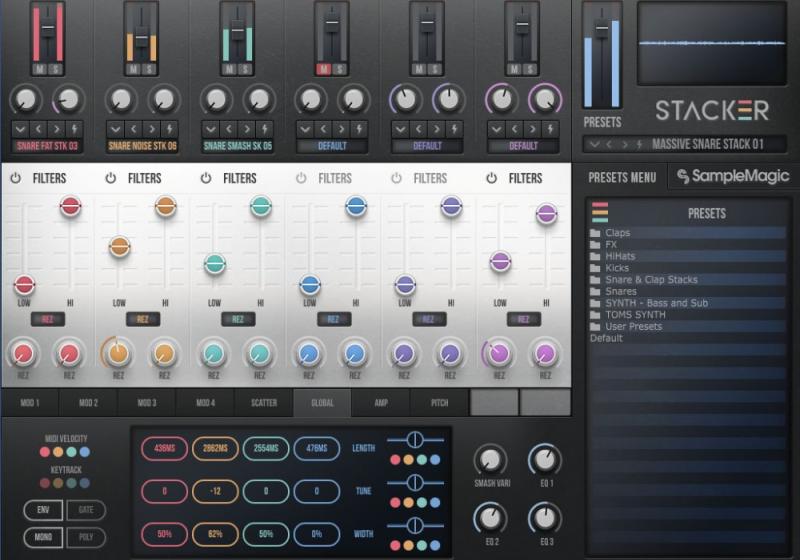Click the colored stripes icon beside Presets heading
The image size is (800, 560).
click(601, 212)
